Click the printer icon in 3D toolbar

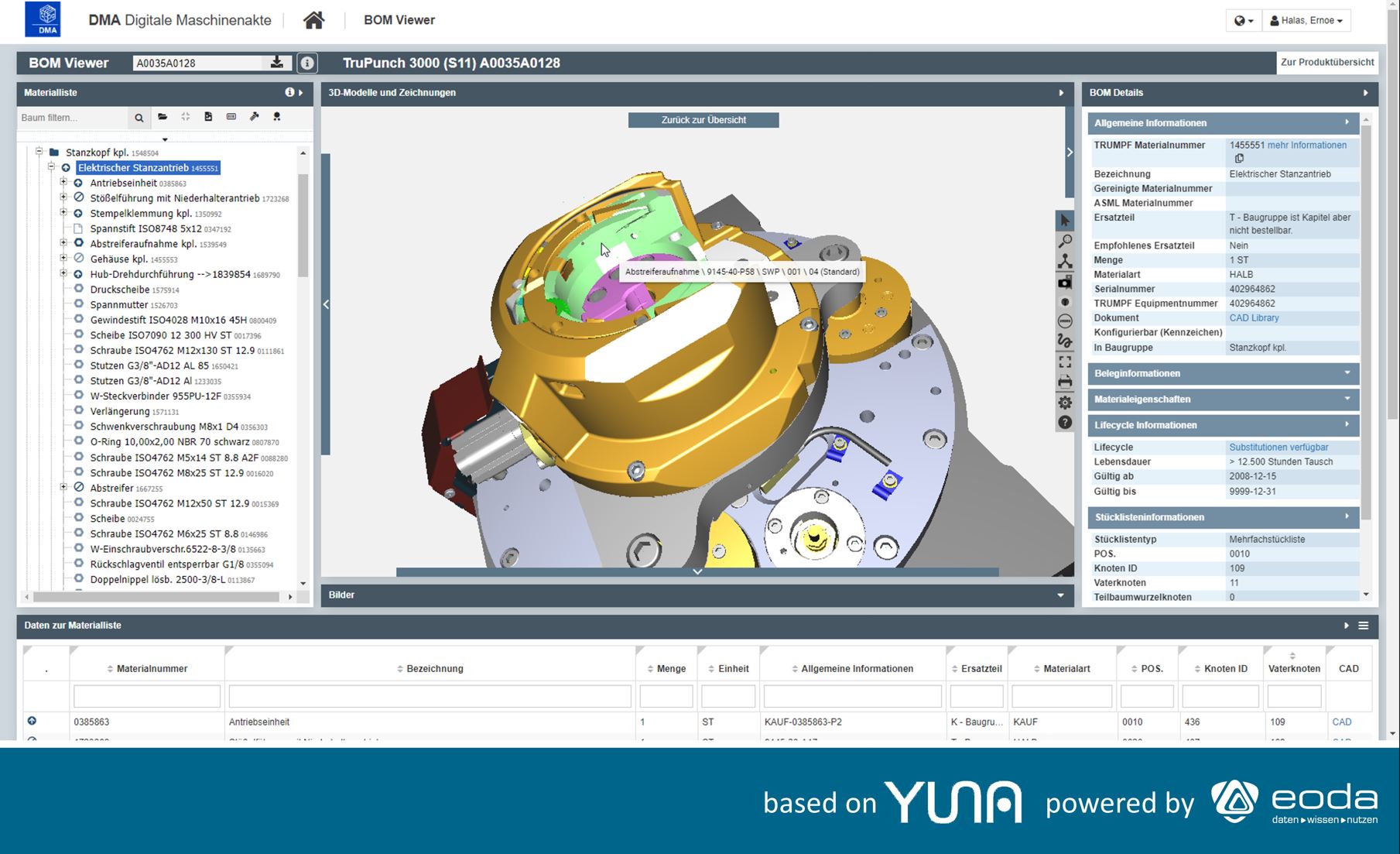click(1065, 382)
